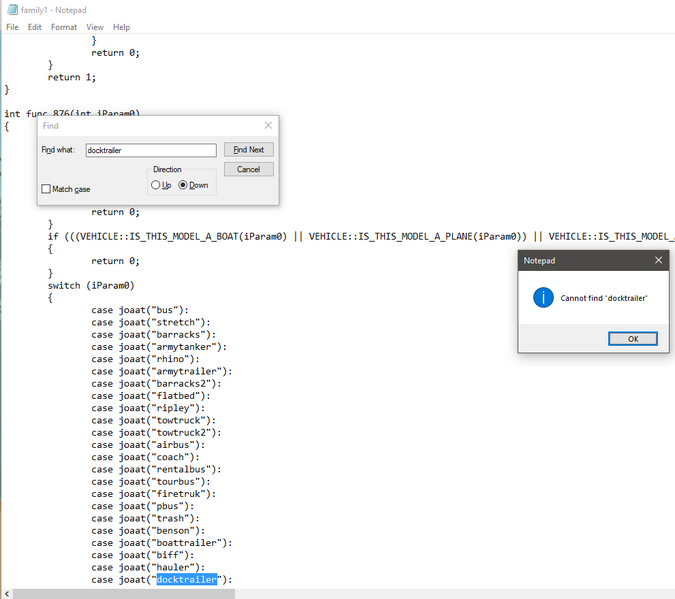This screenshot has height=599, width=675.
Task: Open the View menu
Action: coord(95,27)
